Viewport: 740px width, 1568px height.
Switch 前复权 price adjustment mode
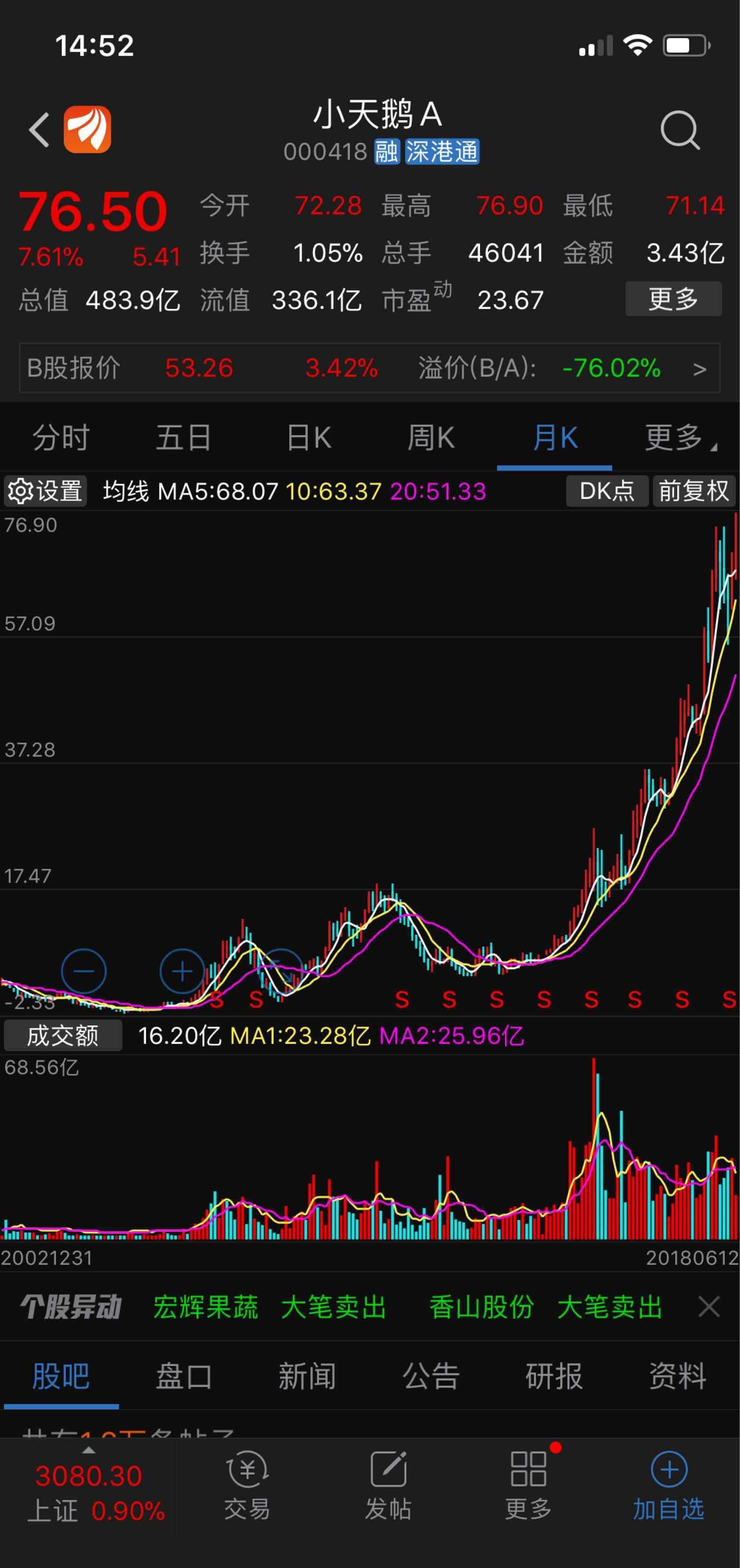694,491
